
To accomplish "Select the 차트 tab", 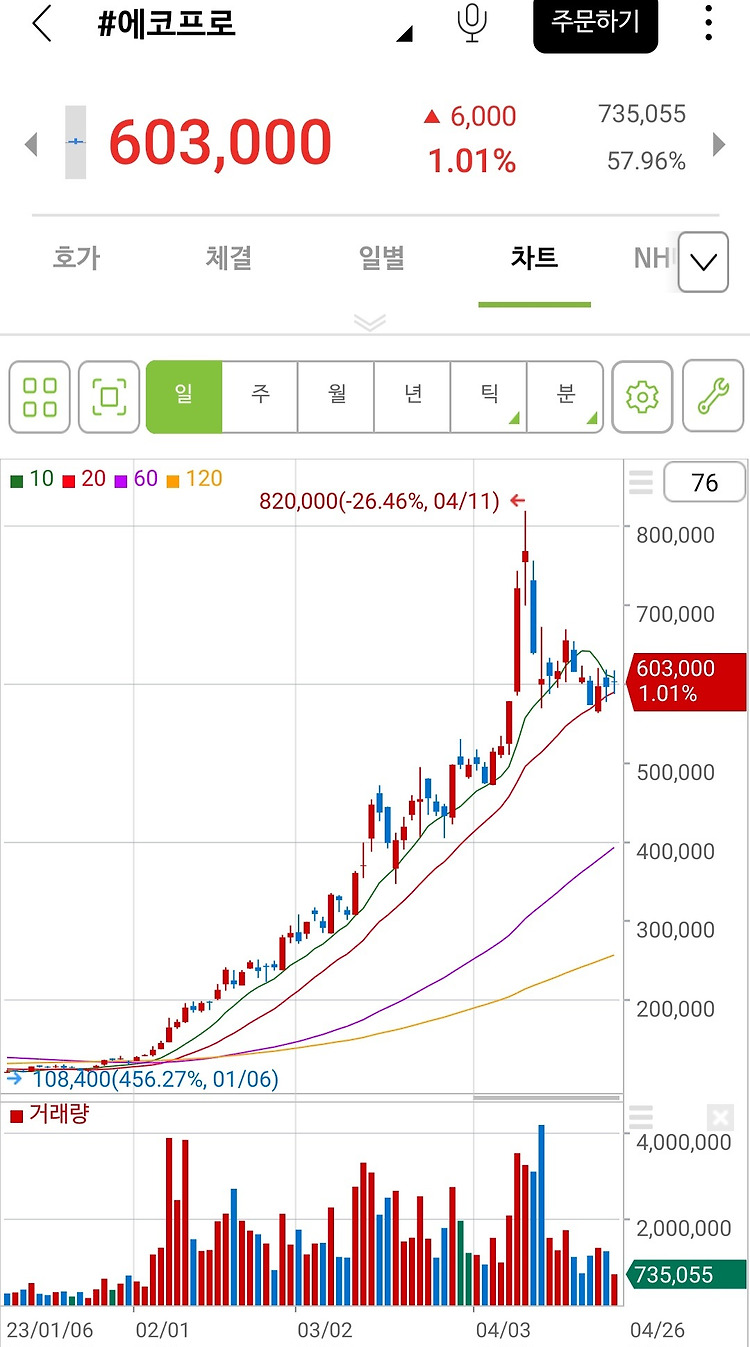I will click(x=535, y=259).
